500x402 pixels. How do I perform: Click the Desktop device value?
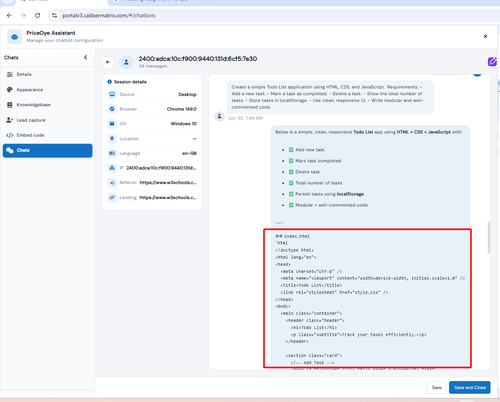click(187, 94)
